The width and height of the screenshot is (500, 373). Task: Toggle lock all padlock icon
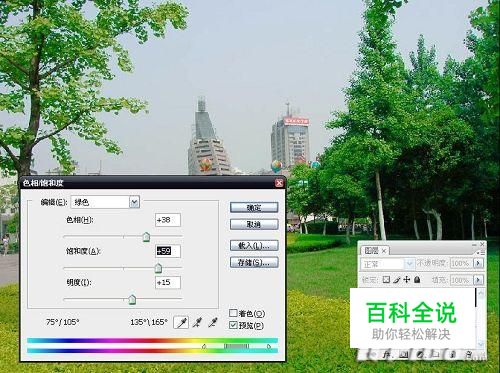pos(417,280)
